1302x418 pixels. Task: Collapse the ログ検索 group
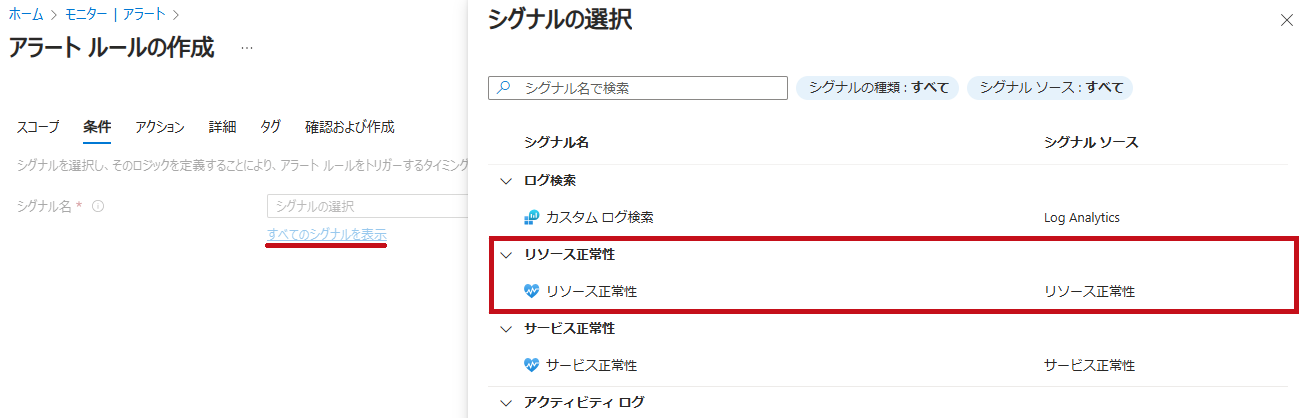[x=505, y=181]
